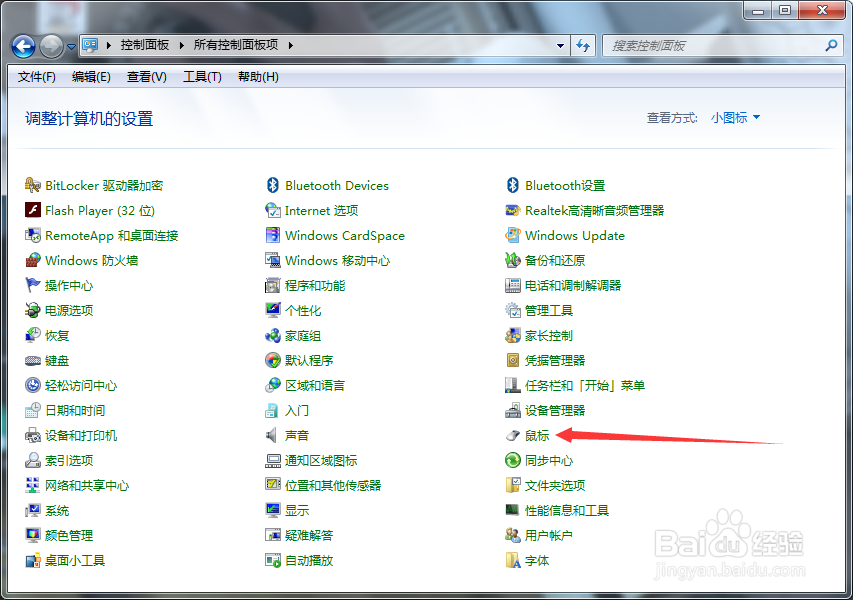This screenshot has width=853, height=600.
Task: Open the 性能信息和工具 link
Action: coord(567,510)
